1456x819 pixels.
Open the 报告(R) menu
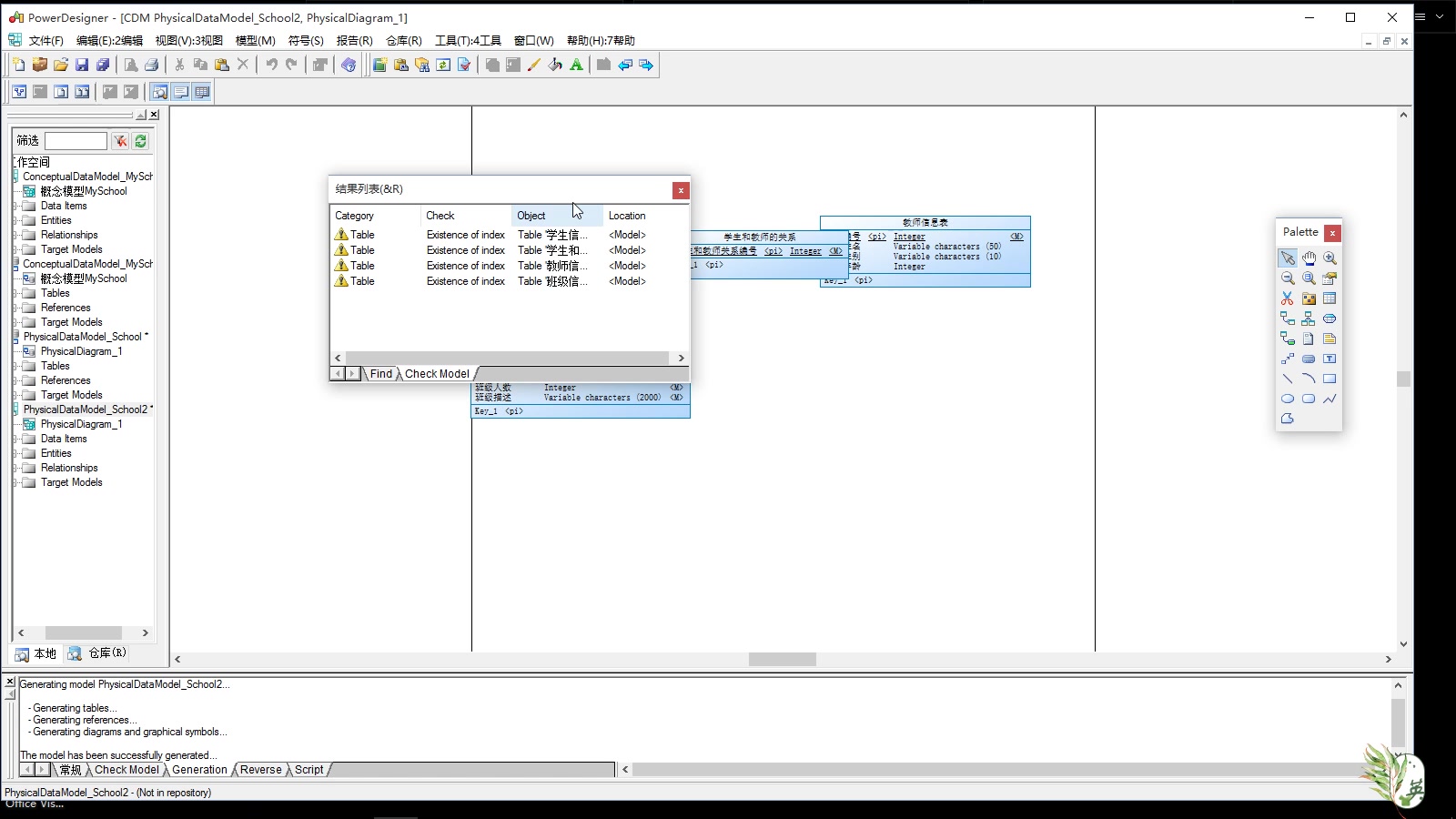(354, 41)
